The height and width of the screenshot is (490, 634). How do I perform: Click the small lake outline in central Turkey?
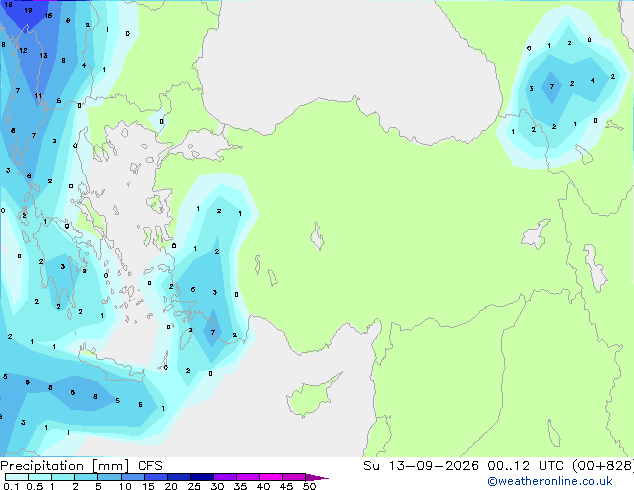317,236
